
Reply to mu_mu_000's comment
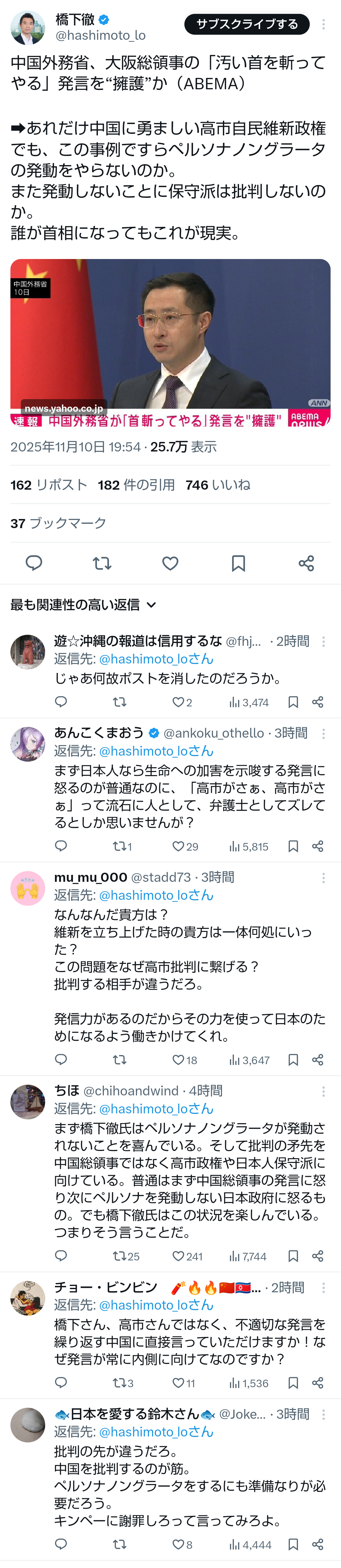(x=61, y=1060)
